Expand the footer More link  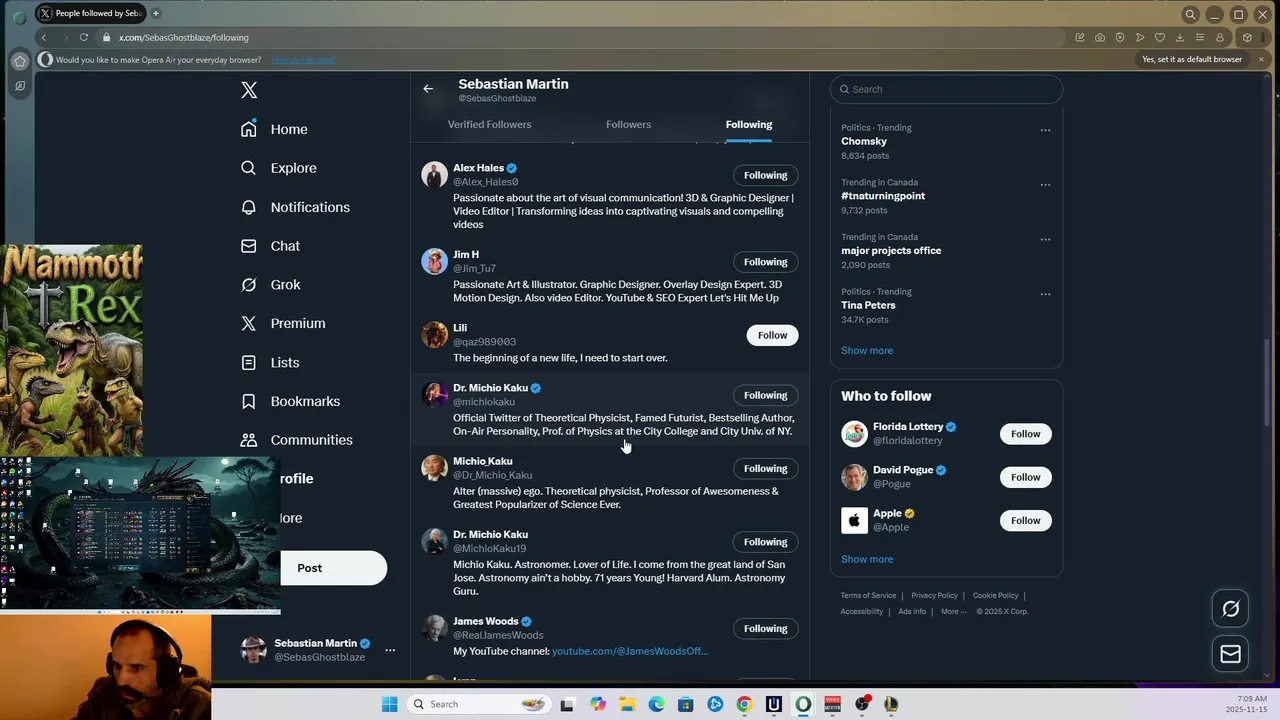pos(953,612)
